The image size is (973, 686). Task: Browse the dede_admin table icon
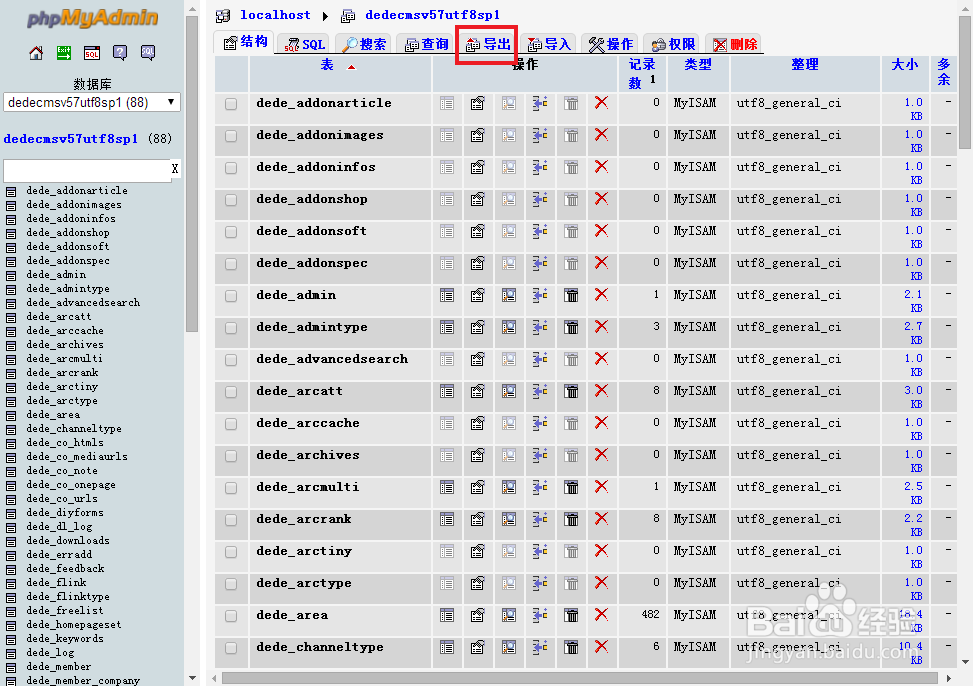[x=447, y=296]
